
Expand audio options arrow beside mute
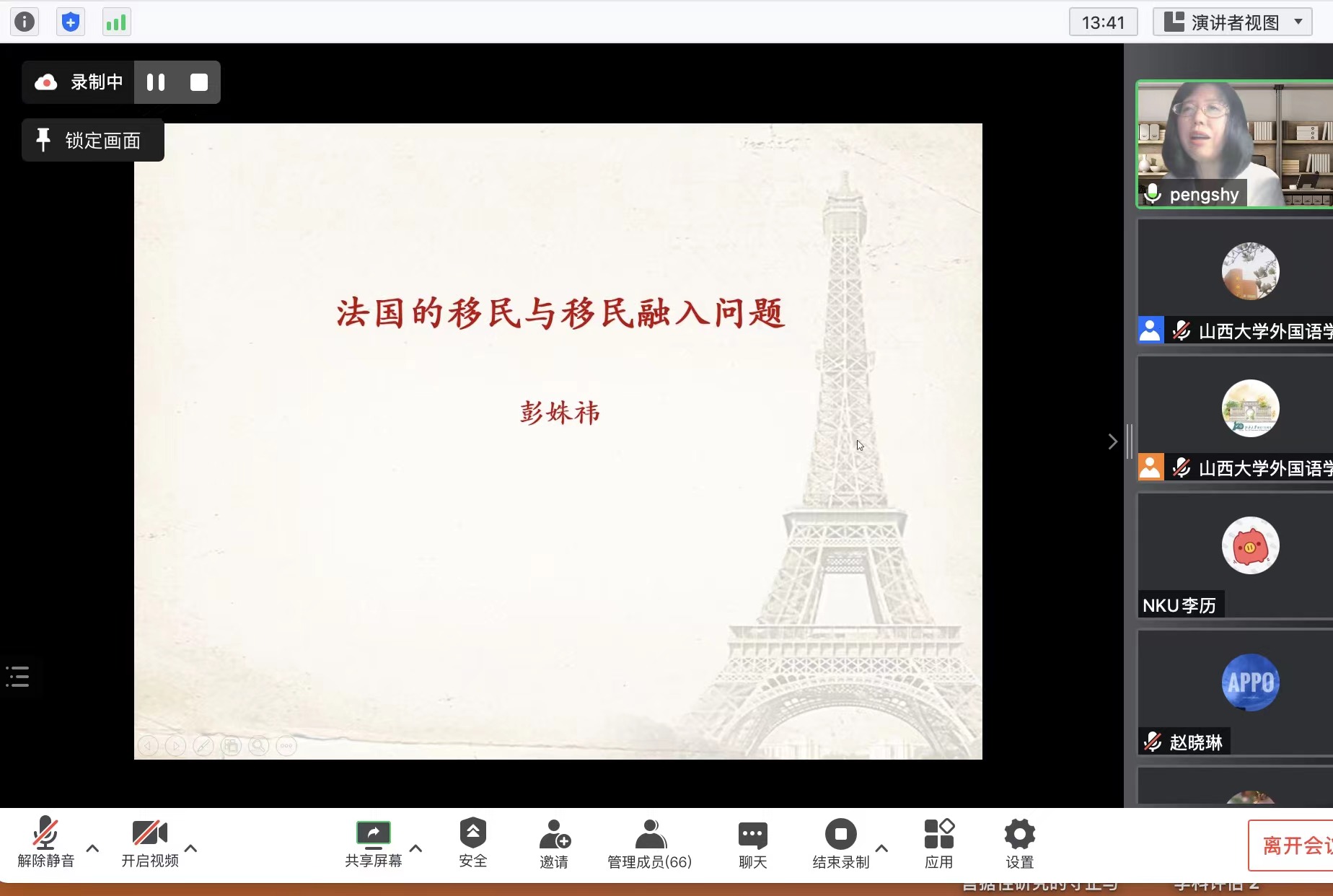tap(92, 848)
